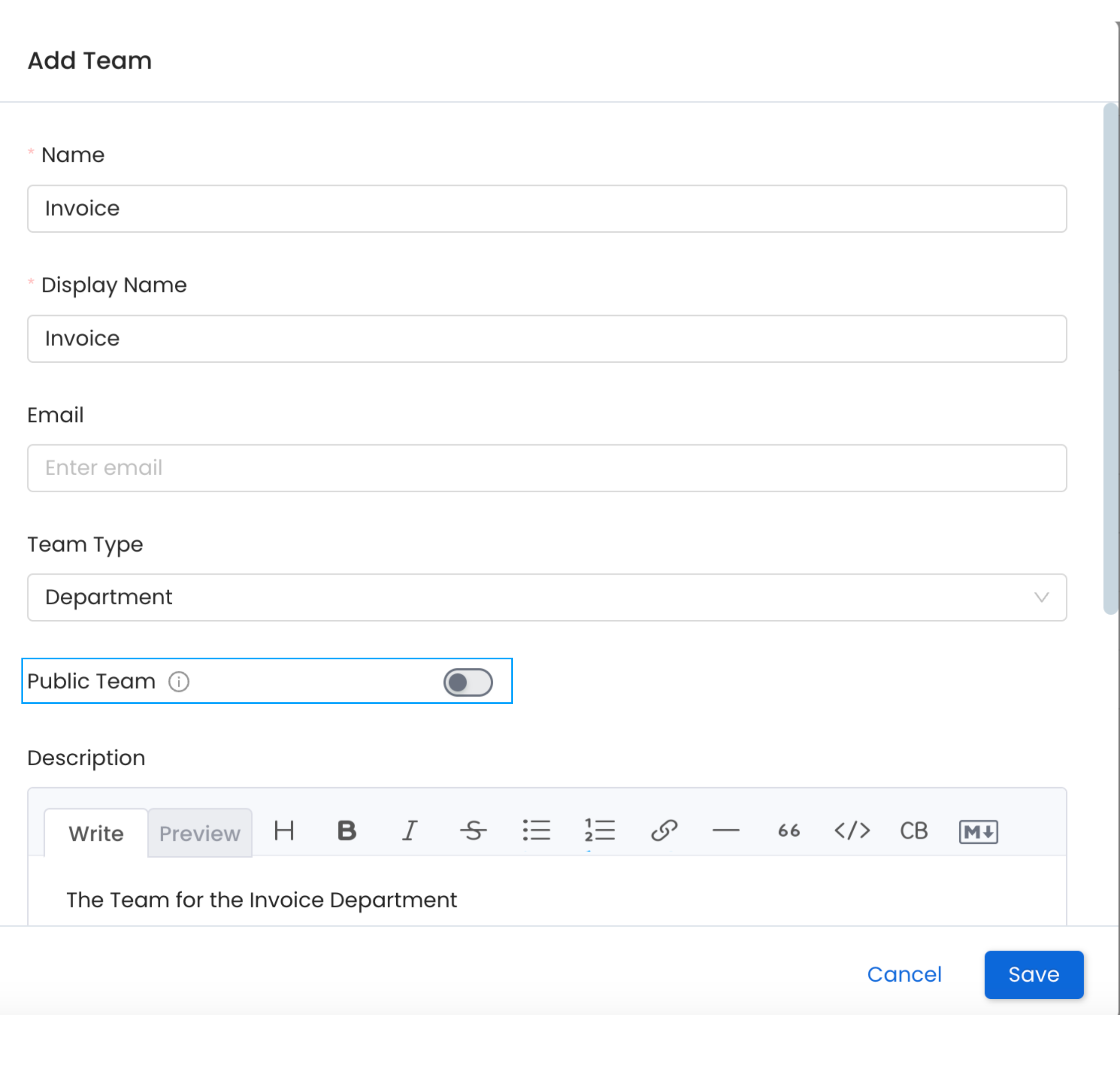
Task: Open the Team Type dropdown
Action: pos(547,597)
